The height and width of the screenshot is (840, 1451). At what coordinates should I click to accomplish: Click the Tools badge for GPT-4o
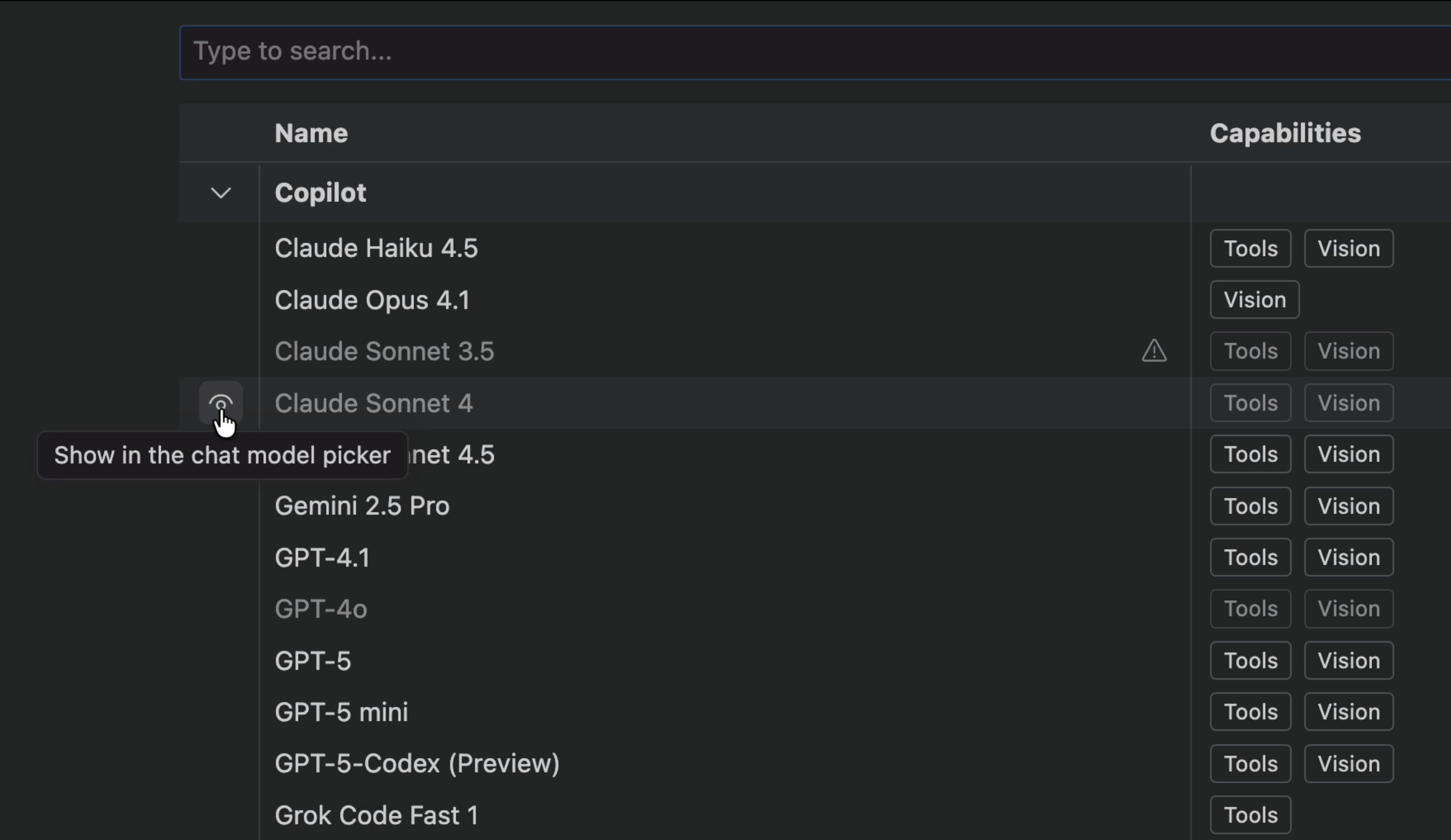1250,608
